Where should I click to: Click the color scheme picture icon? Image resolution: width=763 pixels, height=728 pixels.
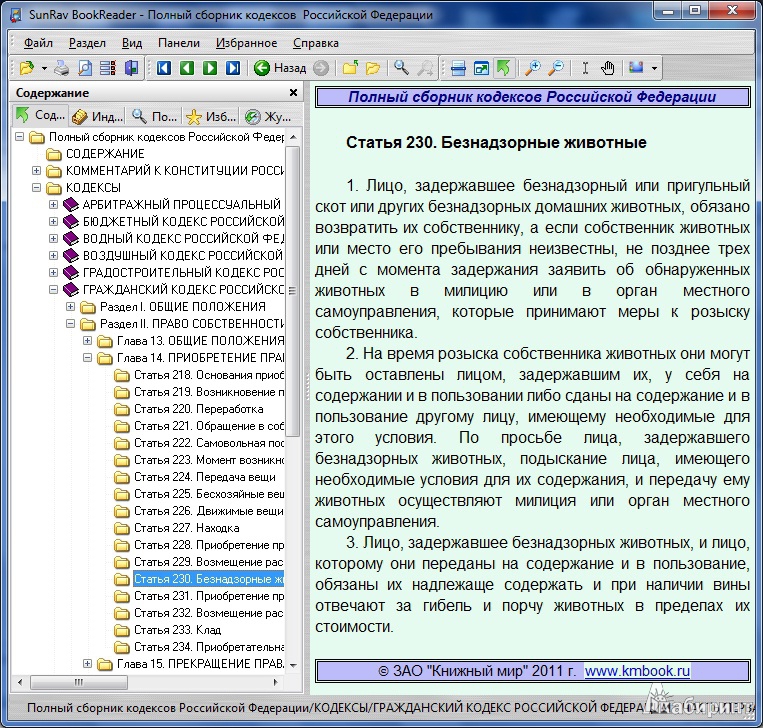coord(636,68)
